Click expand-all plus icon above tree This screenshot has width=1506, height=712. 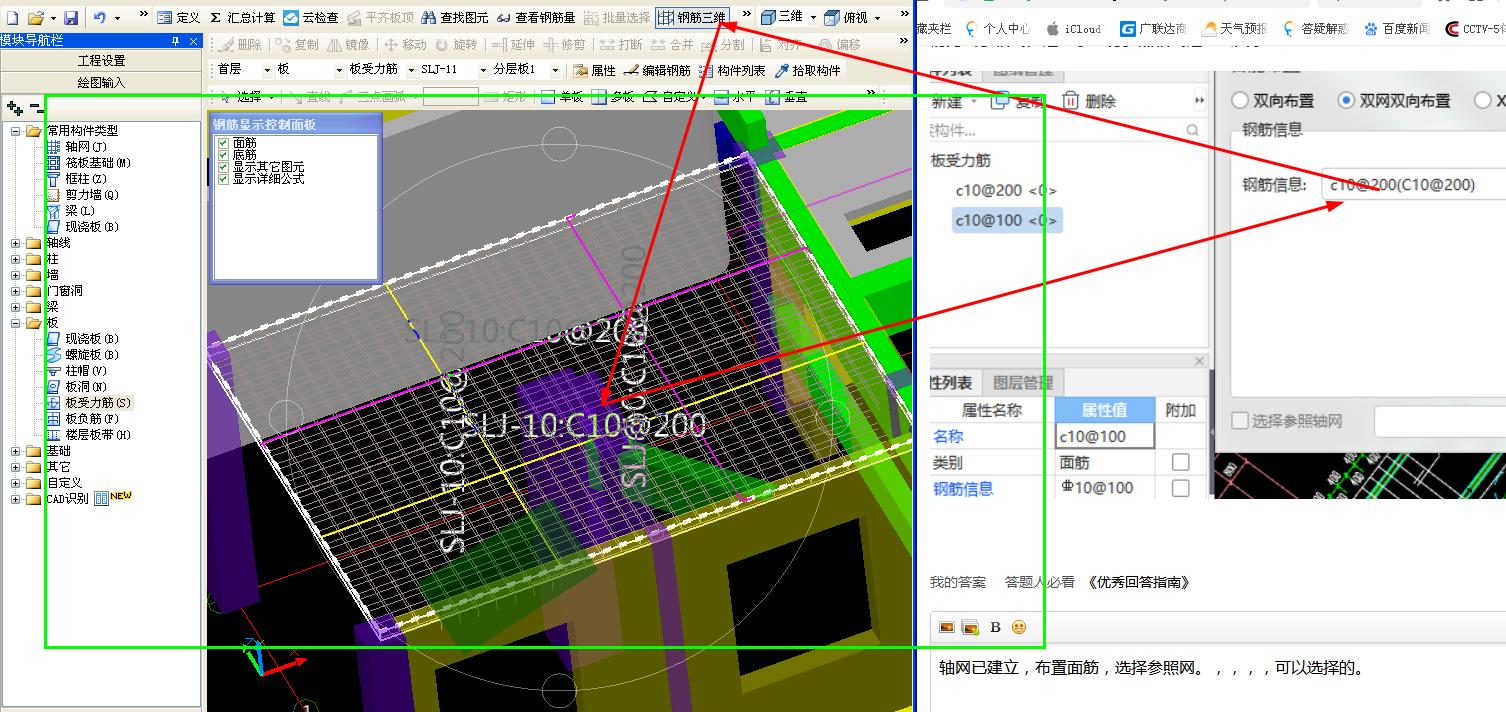point(14,108)
